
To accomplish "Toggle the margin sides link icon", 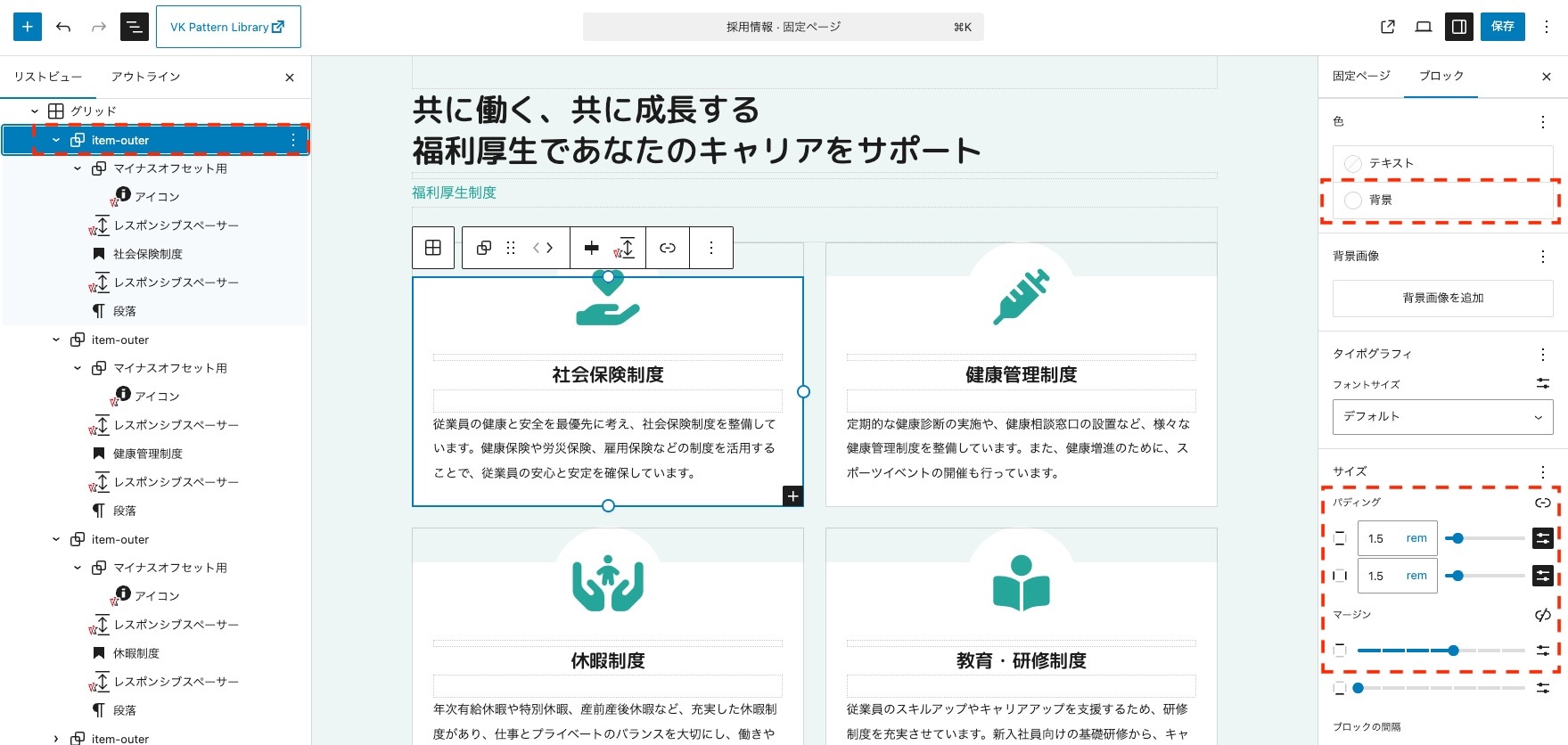I will click(1542, 615).
